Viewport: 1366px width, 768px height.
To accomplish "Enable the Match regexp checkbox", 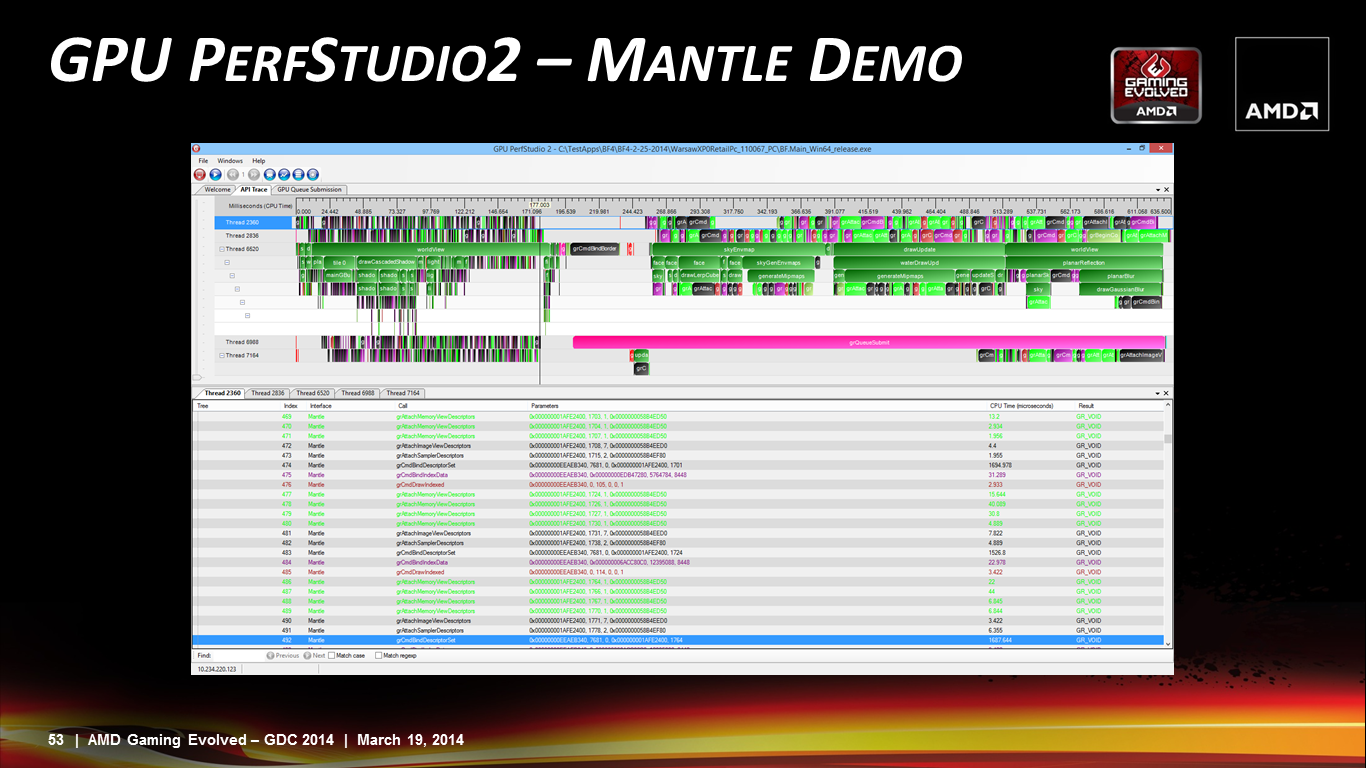I will point(378,655).
